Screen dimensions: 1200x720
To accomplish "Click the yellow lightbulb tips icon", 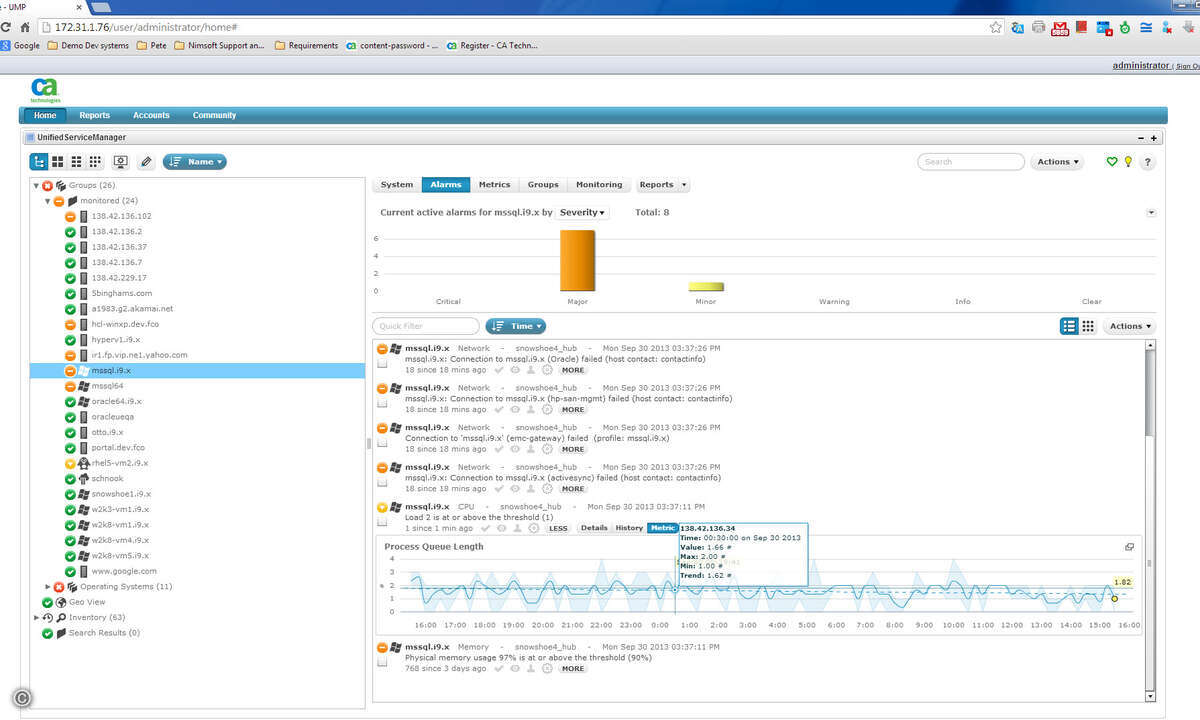I will pyautogui.click(x=1128, y=161).
